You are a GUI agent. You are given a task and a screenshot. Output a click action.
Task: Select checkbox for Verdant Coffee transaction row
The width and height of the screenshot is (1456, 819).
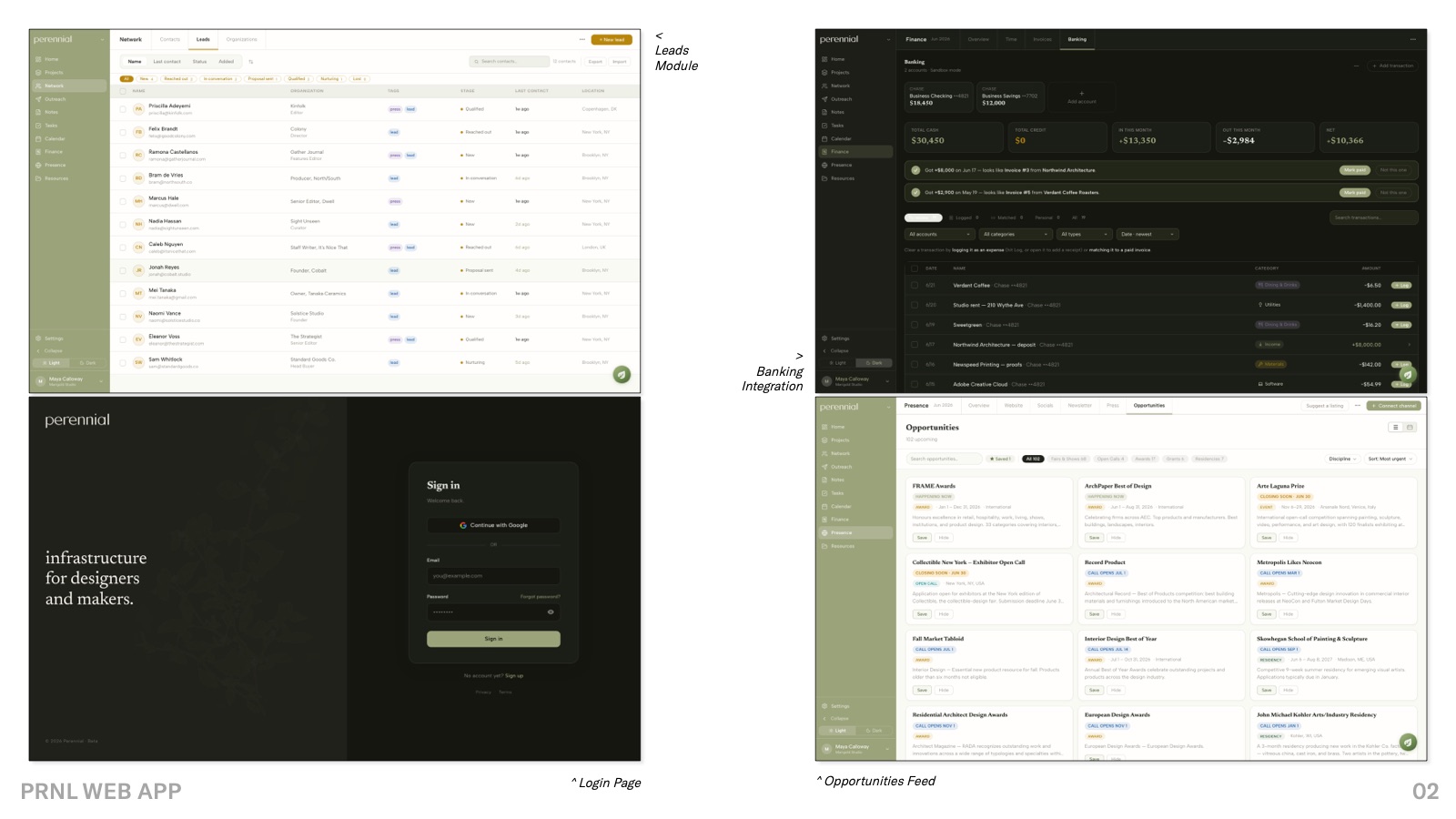click(915, 285)
